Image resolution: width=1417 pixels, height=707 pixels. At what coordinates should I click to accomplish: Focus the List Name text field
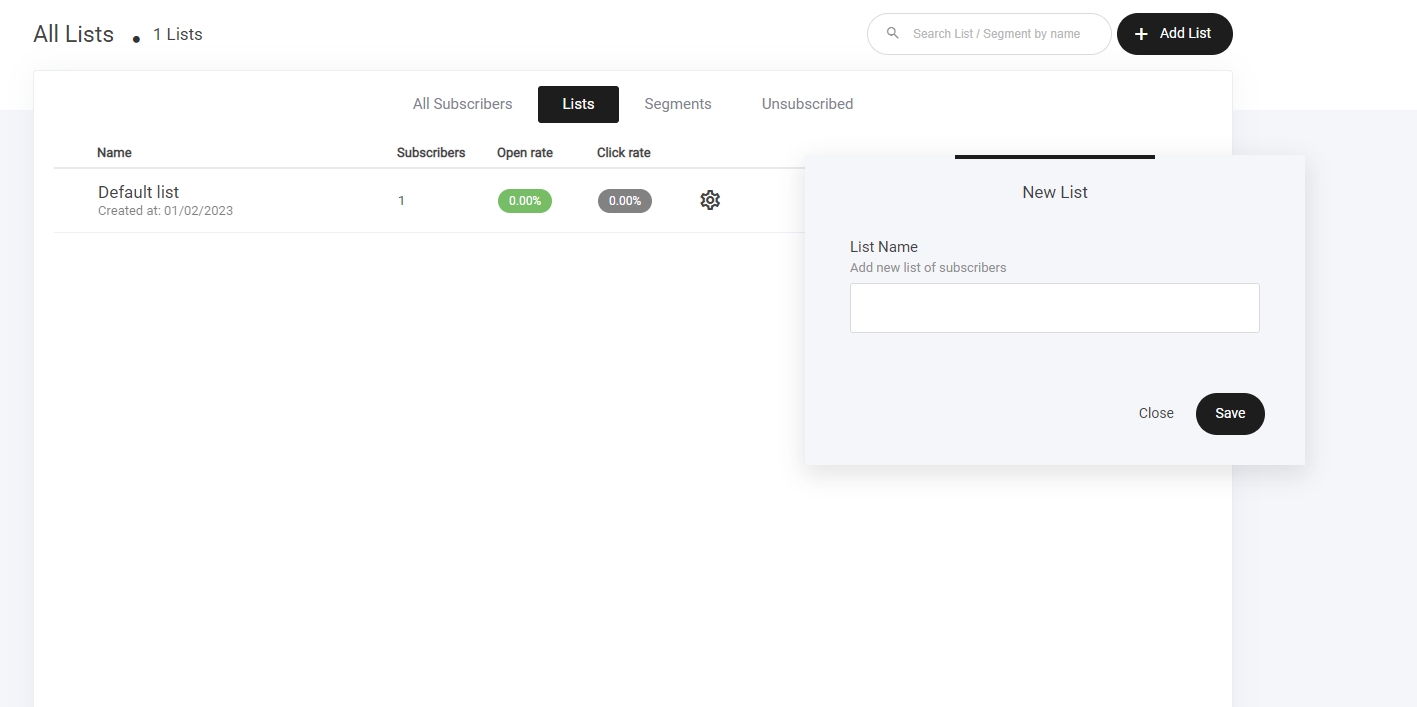tap(1054, 308)
